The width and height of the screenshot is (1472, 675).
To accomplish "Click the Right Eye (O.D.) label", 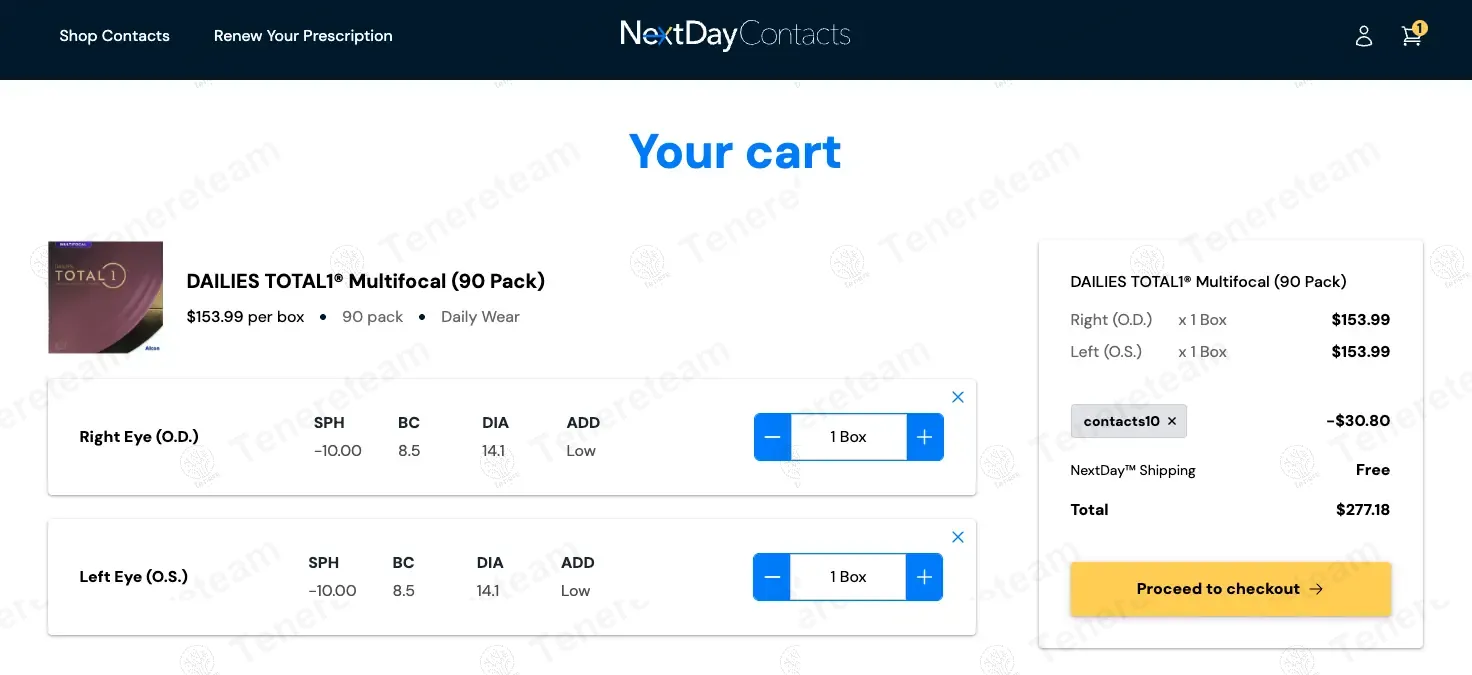I will (x=139, y=437).
